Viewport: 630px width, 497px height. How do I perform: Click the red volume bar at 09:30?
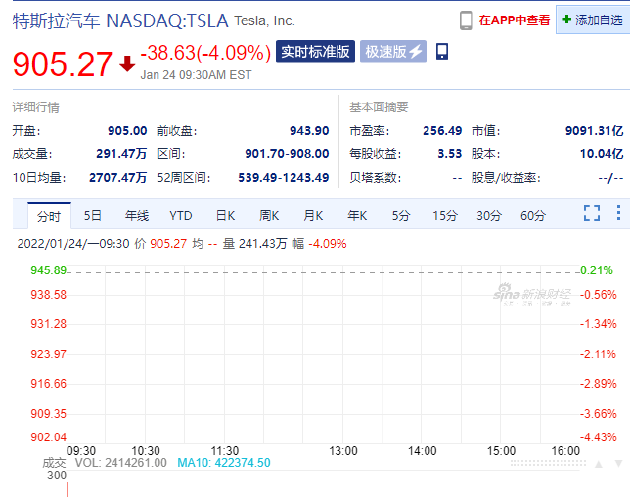(x=68, y=489)
